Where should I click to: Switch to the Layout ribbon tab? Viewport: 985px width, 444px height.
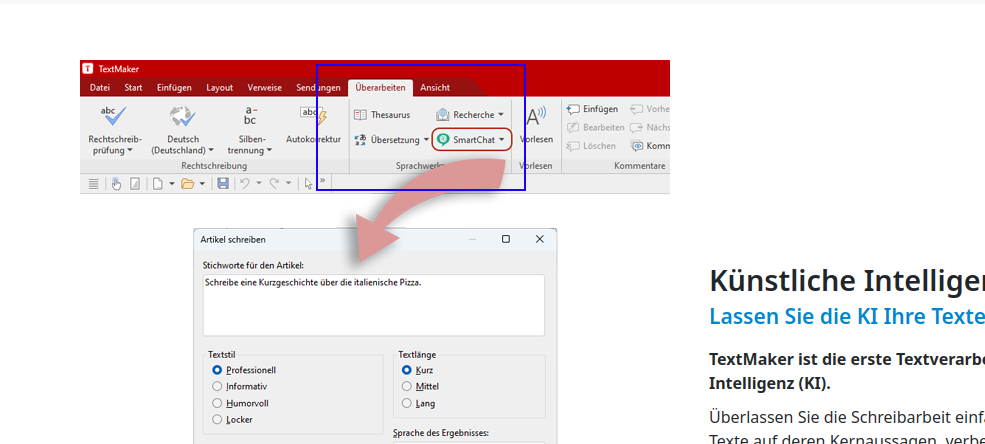pyautogui.click(x=219, y=87)
